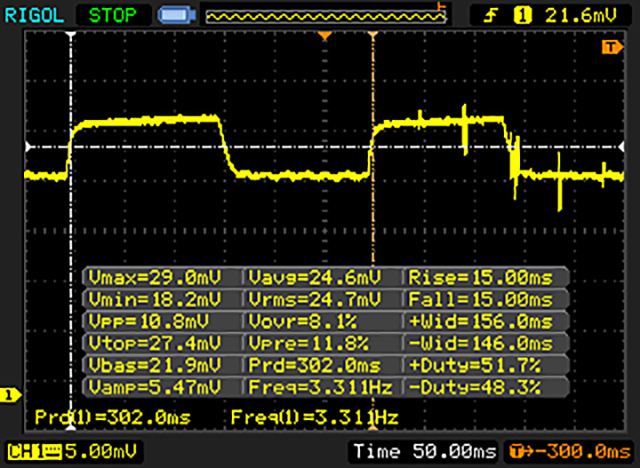The image size is (640, 468).
Task: Click the STOP run status indicator
Action: click(x=112, y=16)
